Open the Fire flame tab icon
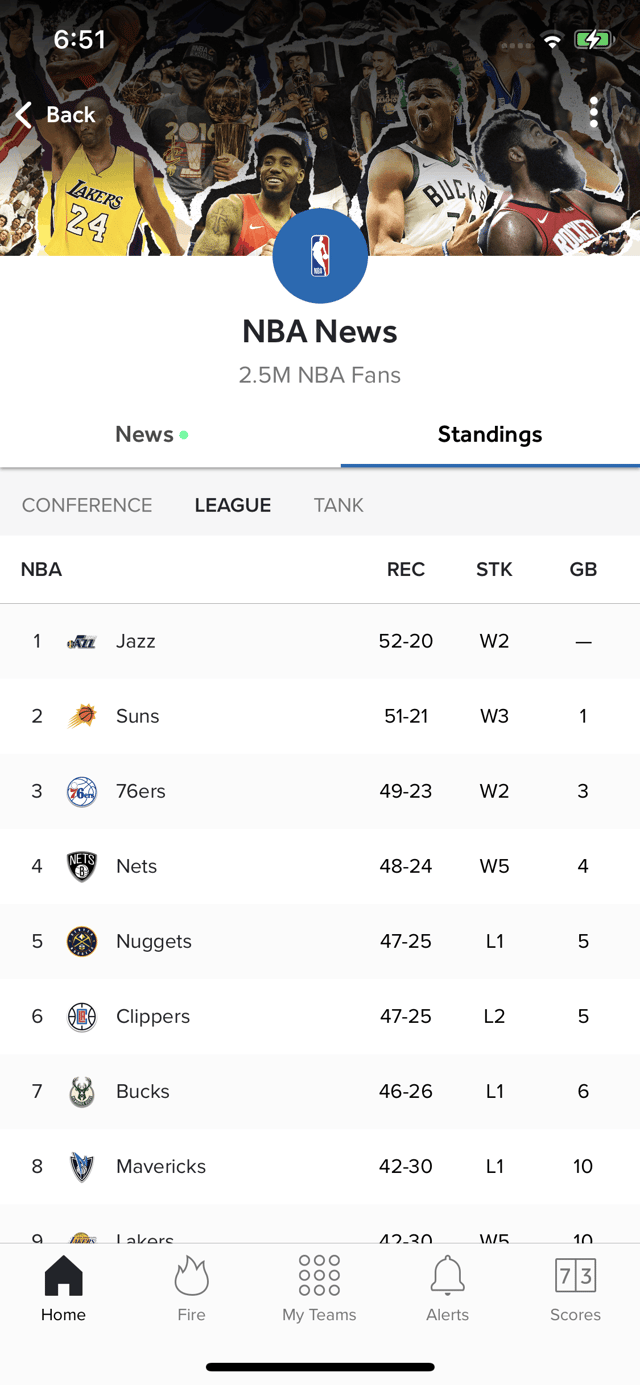This screenshot has width=640, height=1385. 191,1276
